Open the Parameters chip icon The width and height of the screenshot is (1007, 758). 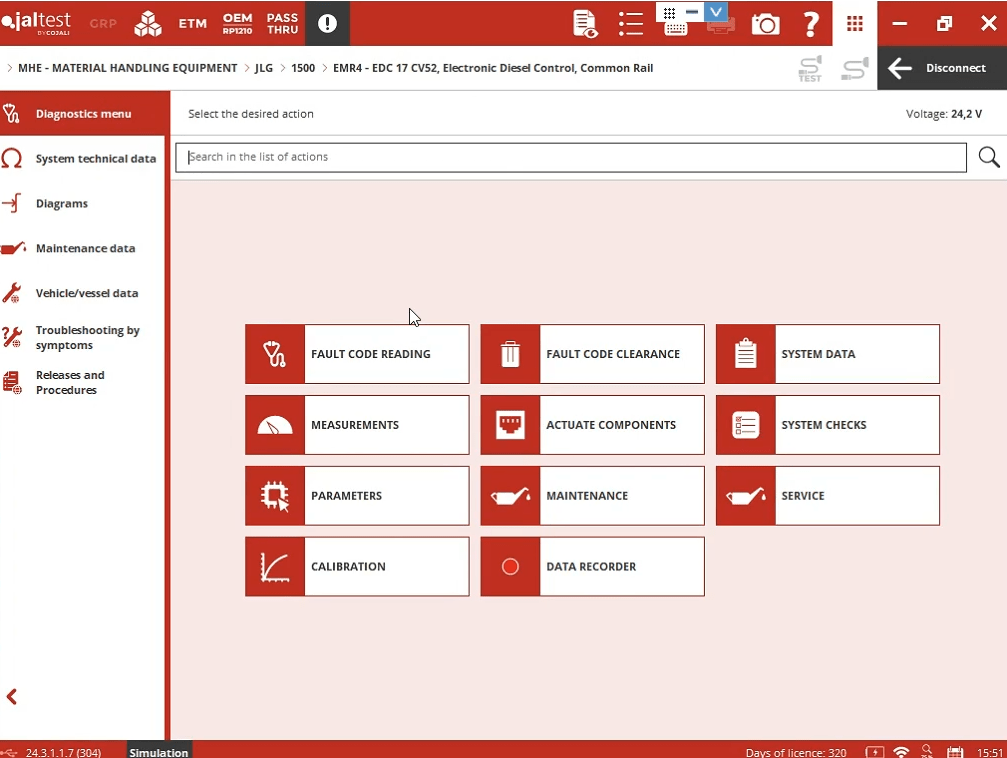(275, 496)
